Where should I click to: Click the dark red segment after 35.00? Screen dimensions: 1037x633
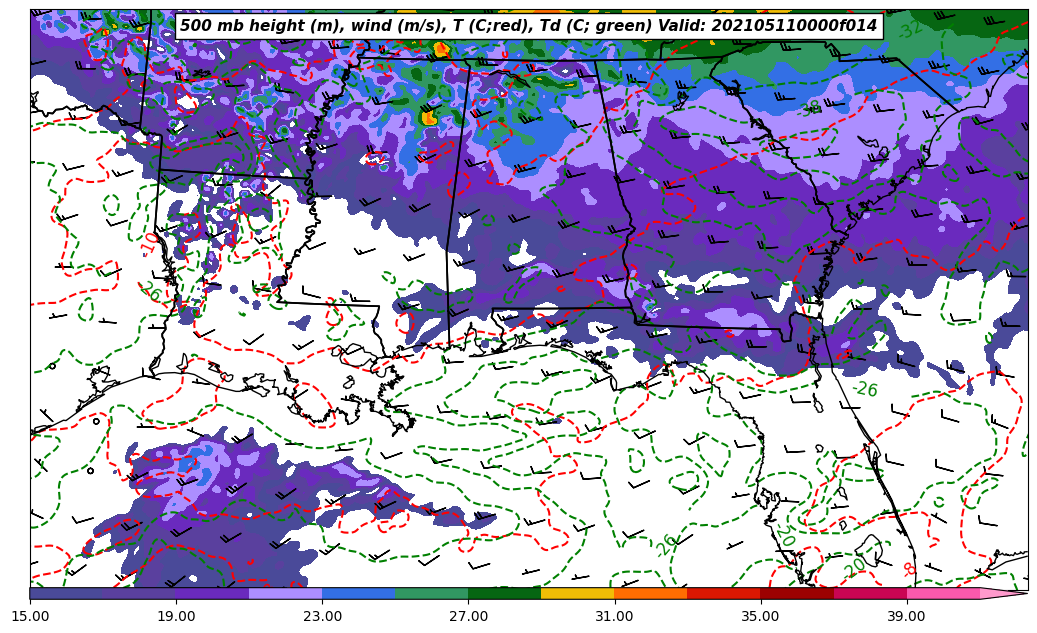click(796, 593)
